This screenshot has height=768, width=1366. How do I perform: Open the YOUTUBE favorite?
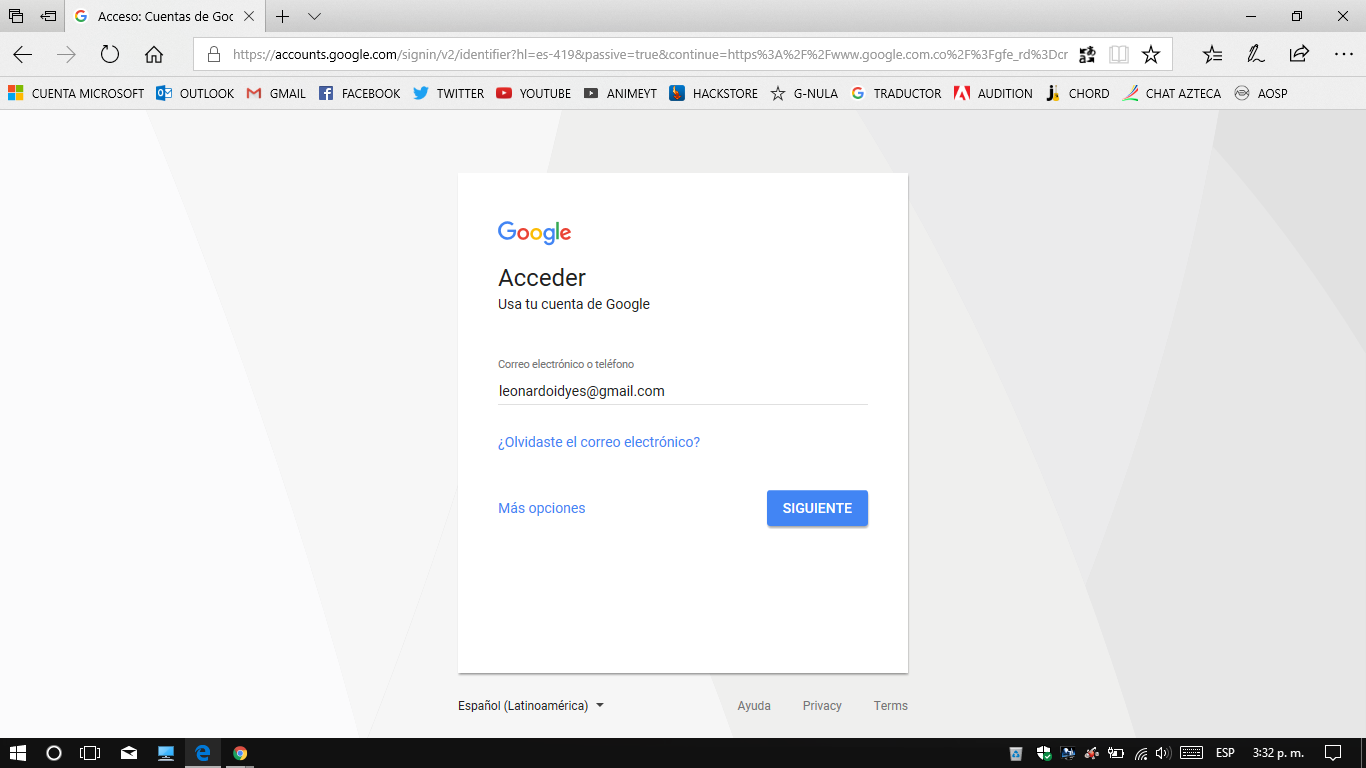(x=533, y=93)
